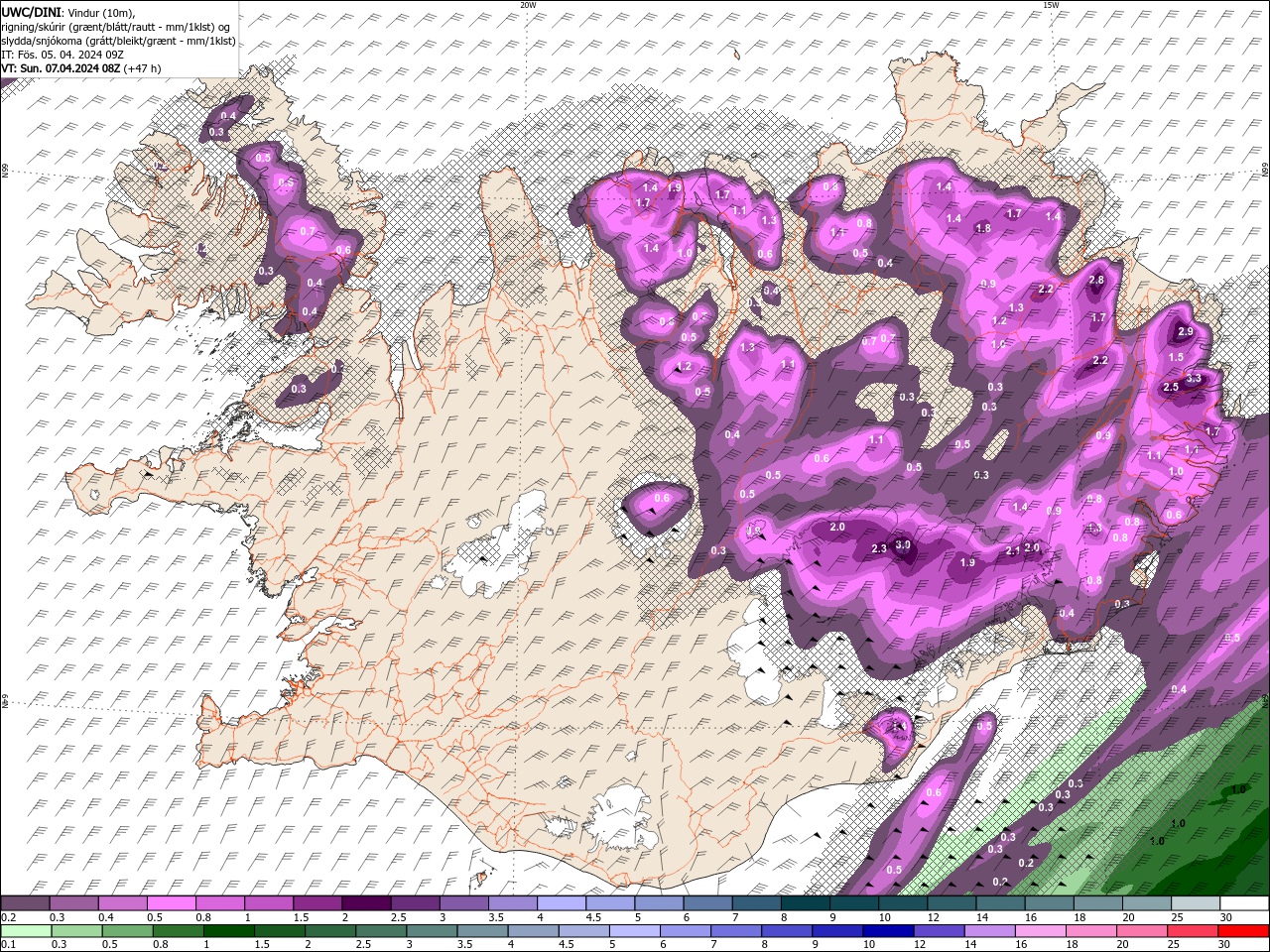Click the 2.3 snowfall value beside 3.0
This screenshot has height=952, width=1270.
tap(879, 549)
